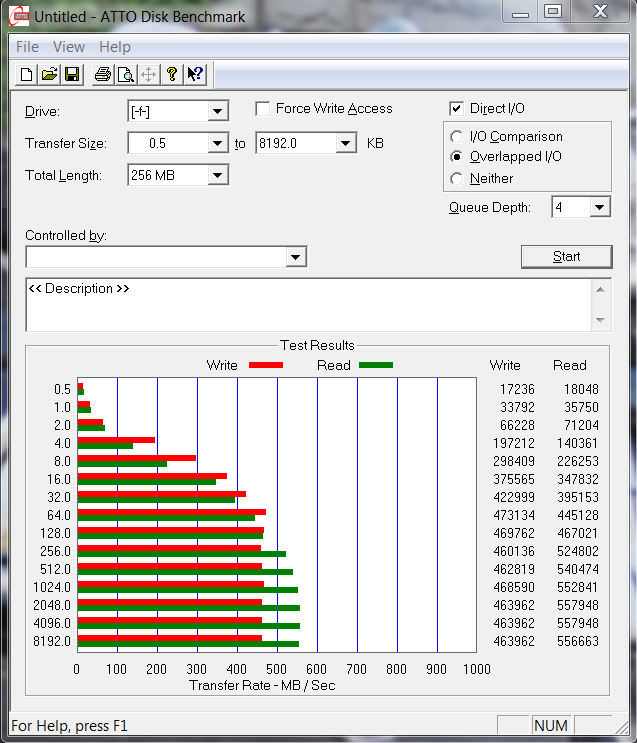Select the I/O Comparison radio button
Viewport: 637px width, 743px height.
457,137
